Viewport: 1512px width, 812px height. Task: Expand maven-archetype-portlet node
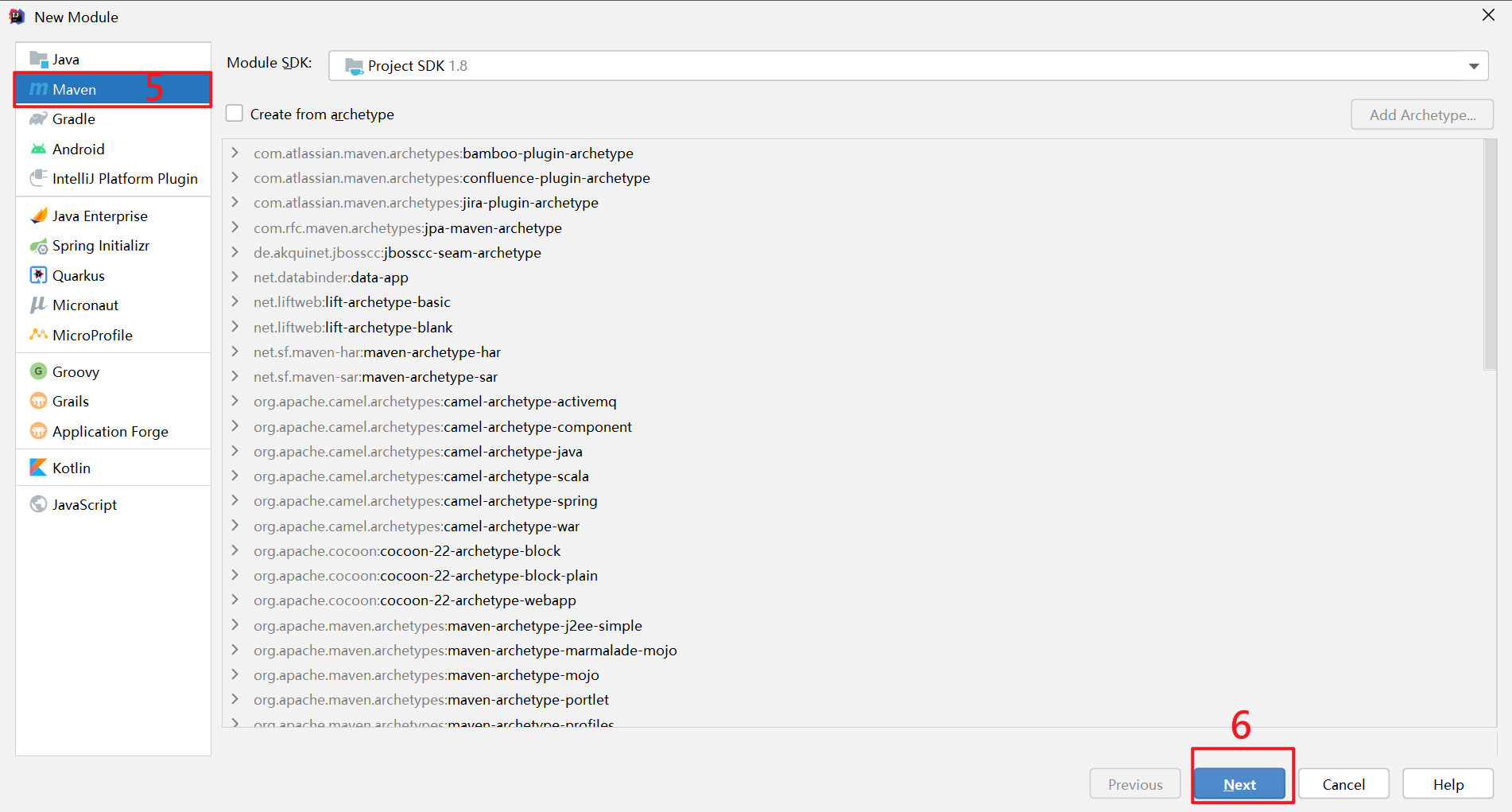235,699
